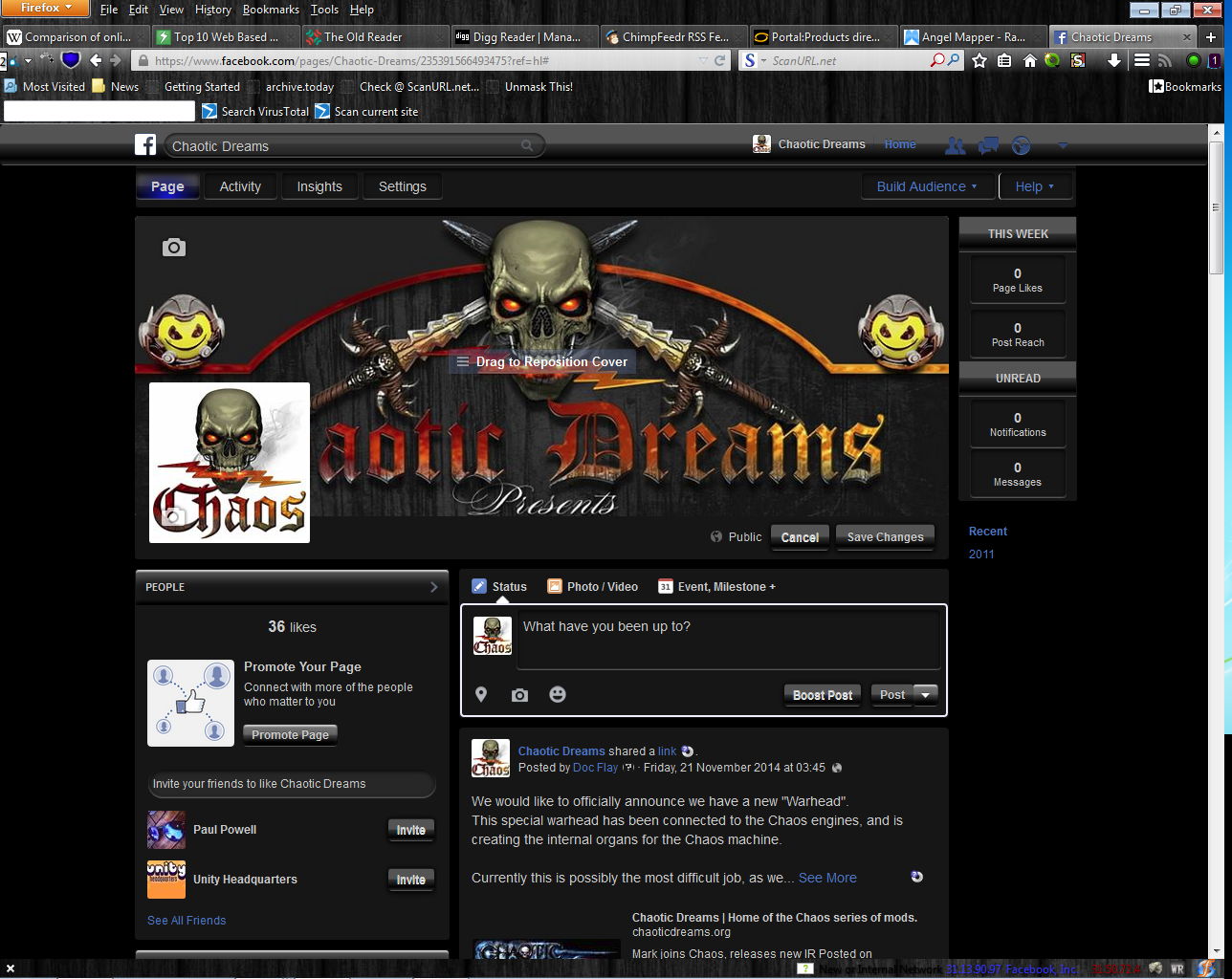Add location with the pin icon in composer
This screenshot has width=1232, height=979.
tap(481, 695)
